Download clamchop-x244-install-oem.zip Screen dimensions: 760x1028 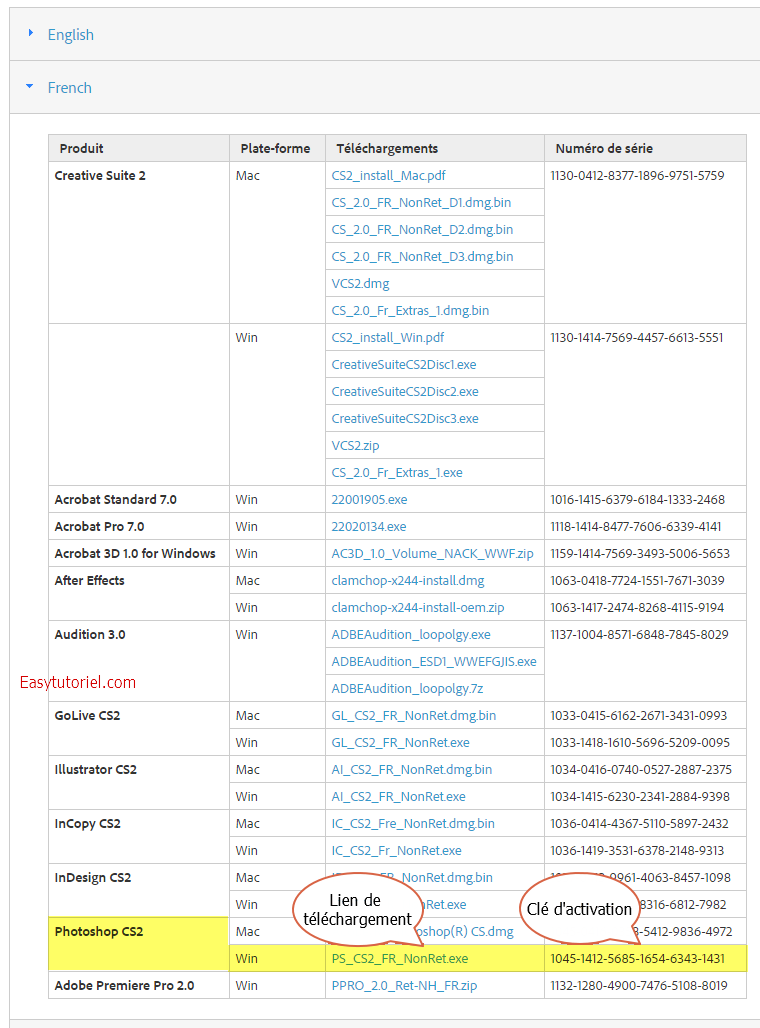[418, 608]
